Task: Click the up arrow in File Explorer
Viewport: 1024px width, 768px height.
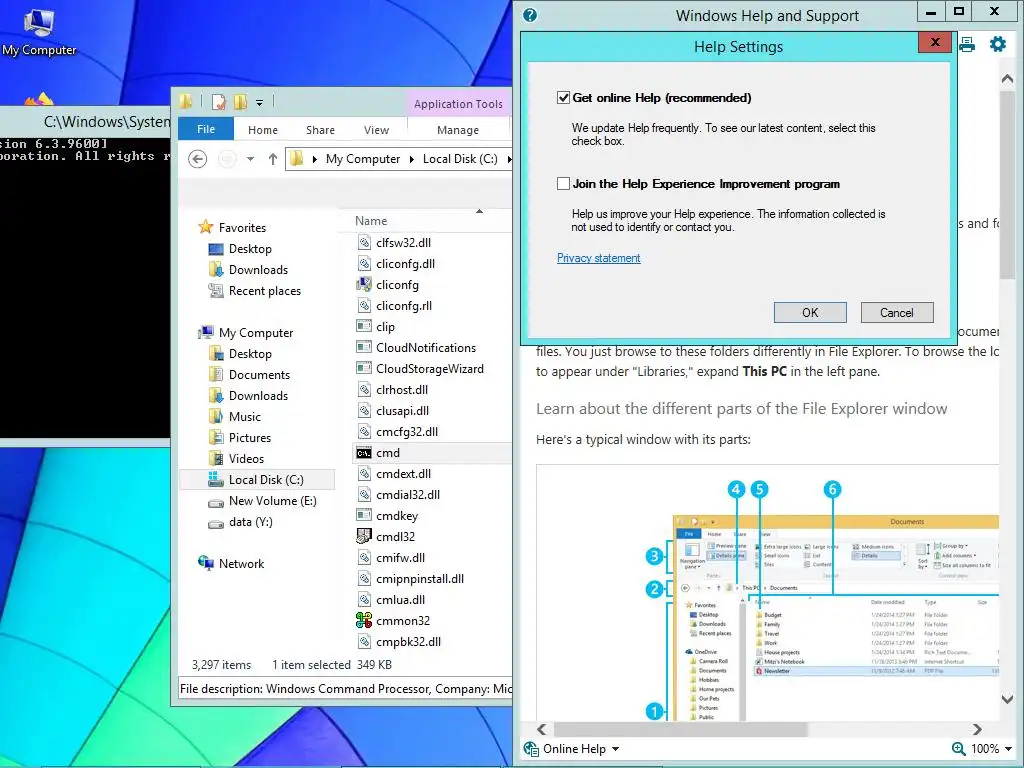Action: pyautogui.click(x=272, y=159)
